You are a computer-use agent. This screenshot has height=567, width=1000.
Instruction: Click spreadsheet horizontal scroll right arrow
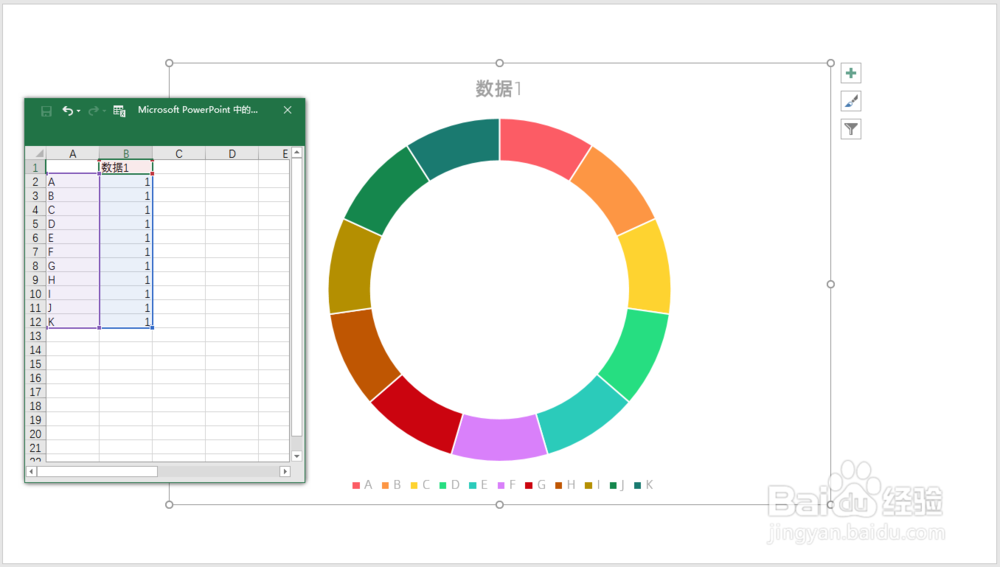point(285,471)
